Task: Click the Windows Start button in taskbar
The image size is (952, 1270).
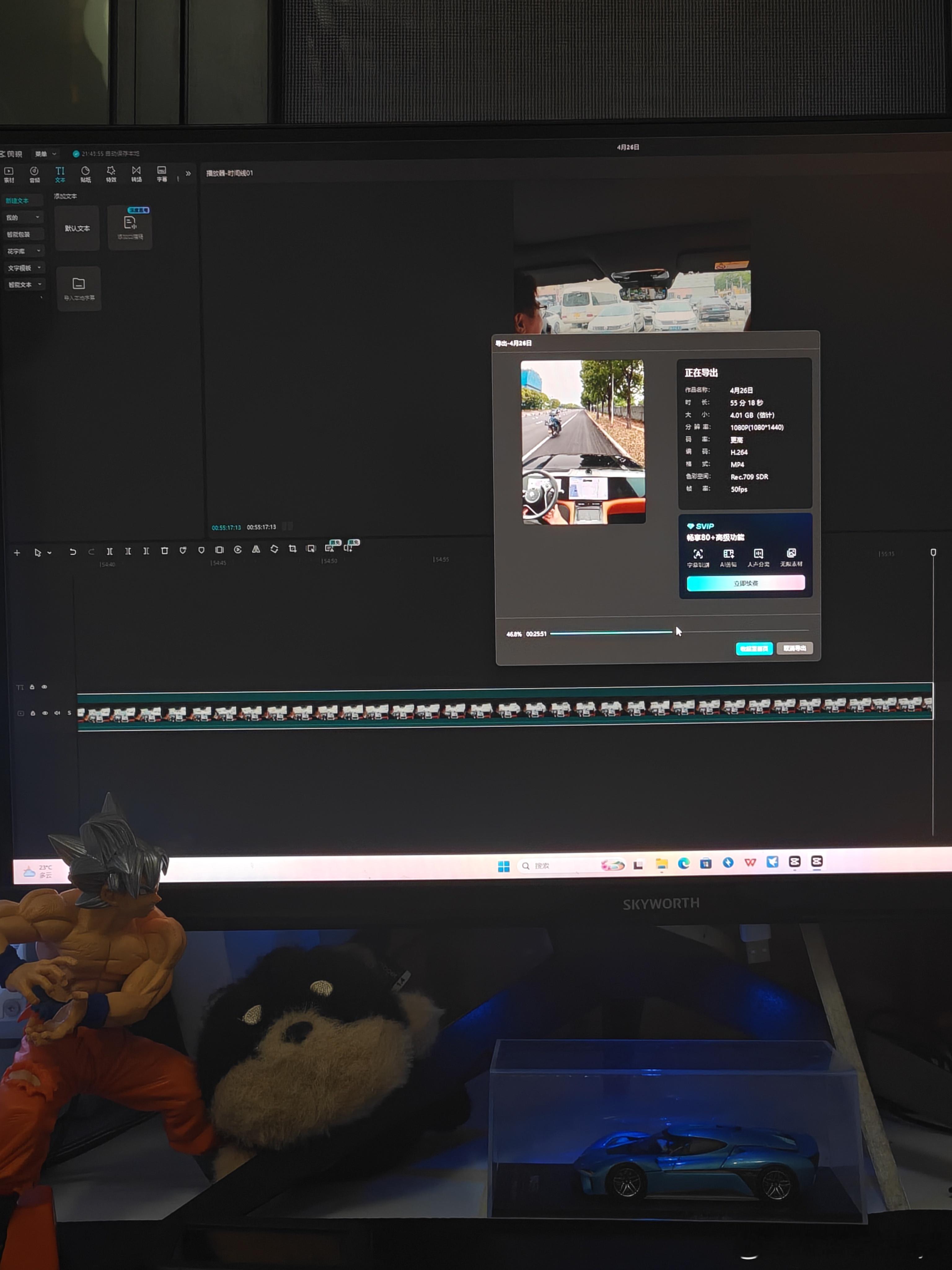Action: click(503, 866)
